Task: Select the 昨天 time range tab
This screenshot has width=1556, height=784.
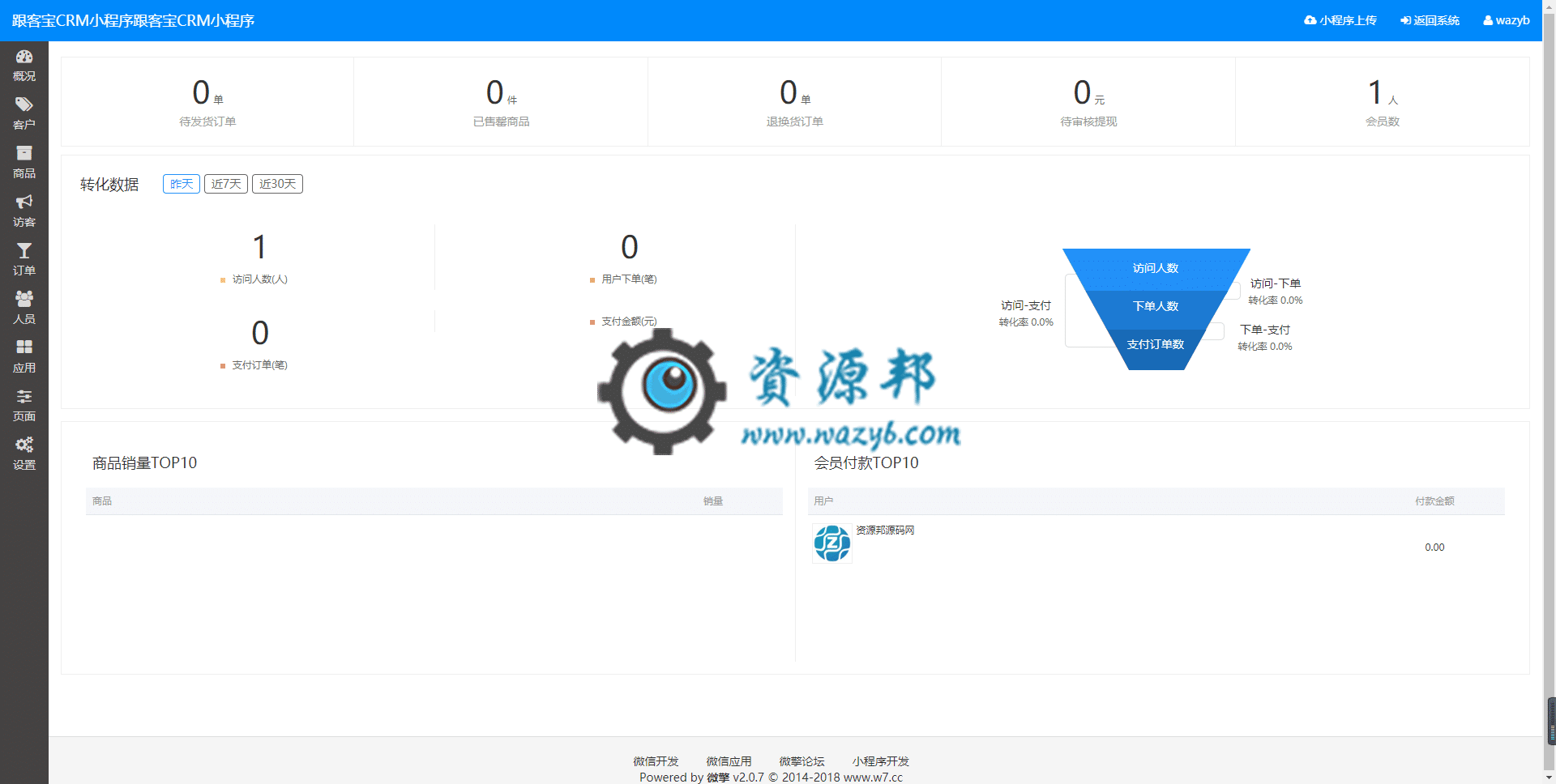Action: point(182,184)
